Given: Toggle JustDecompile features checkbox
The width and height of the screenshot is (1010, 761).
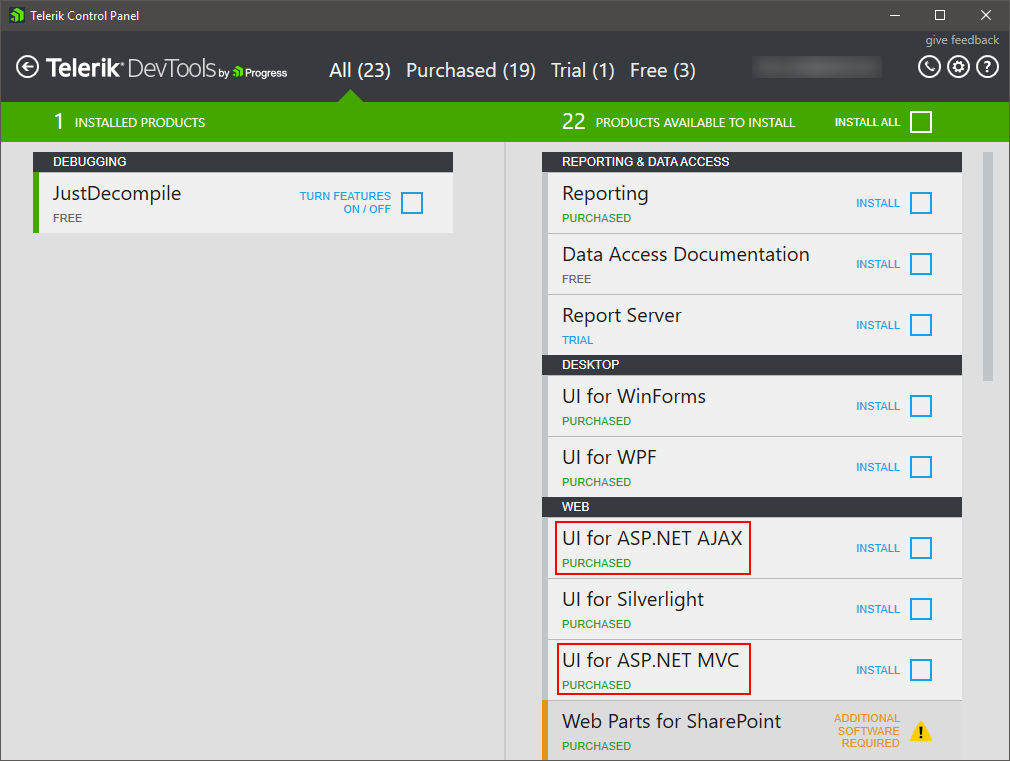Looking at the screenshot, I should 412,202.
